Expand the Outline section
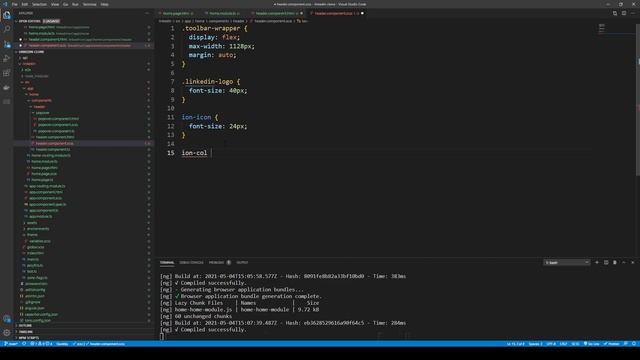Image resolution: width=640 pixels, height=360 pixels. [x=24, y=326]
